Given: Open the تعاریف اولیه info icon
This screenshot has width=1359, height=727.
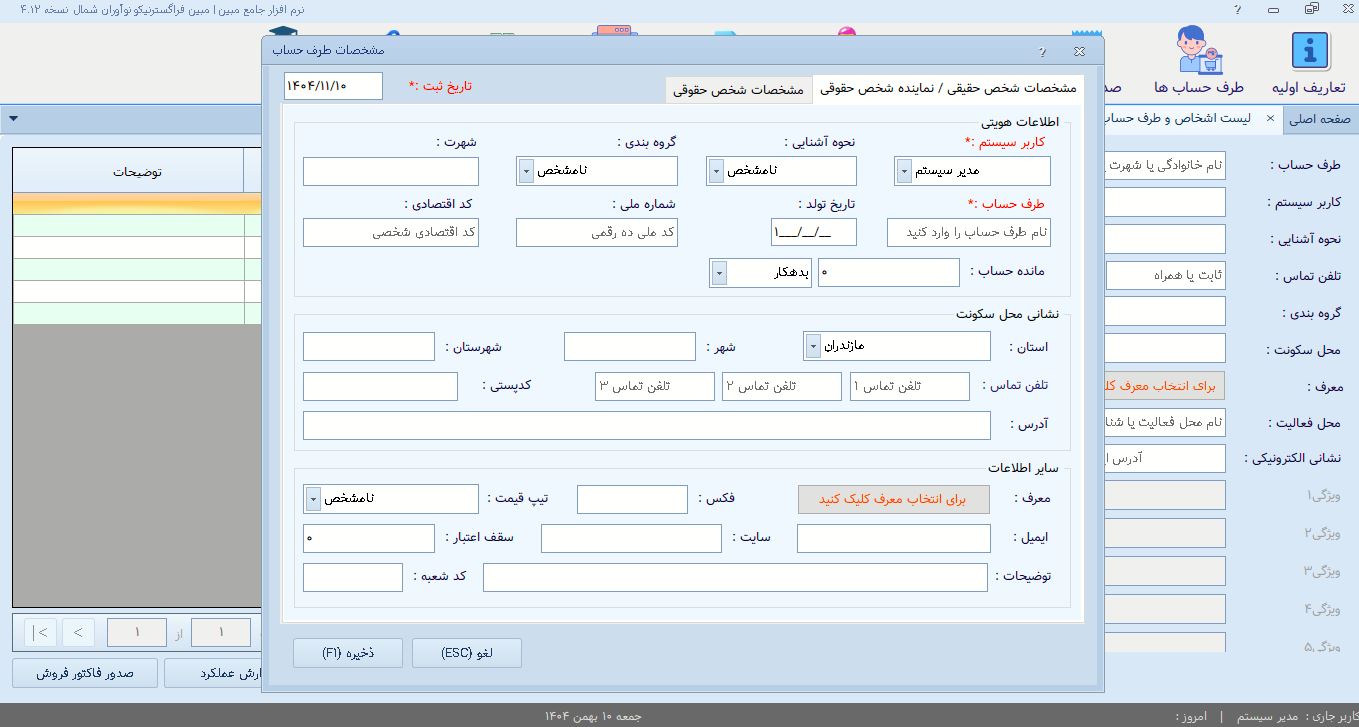Looking at the screenshot, I should click(x=1309, y=51).
